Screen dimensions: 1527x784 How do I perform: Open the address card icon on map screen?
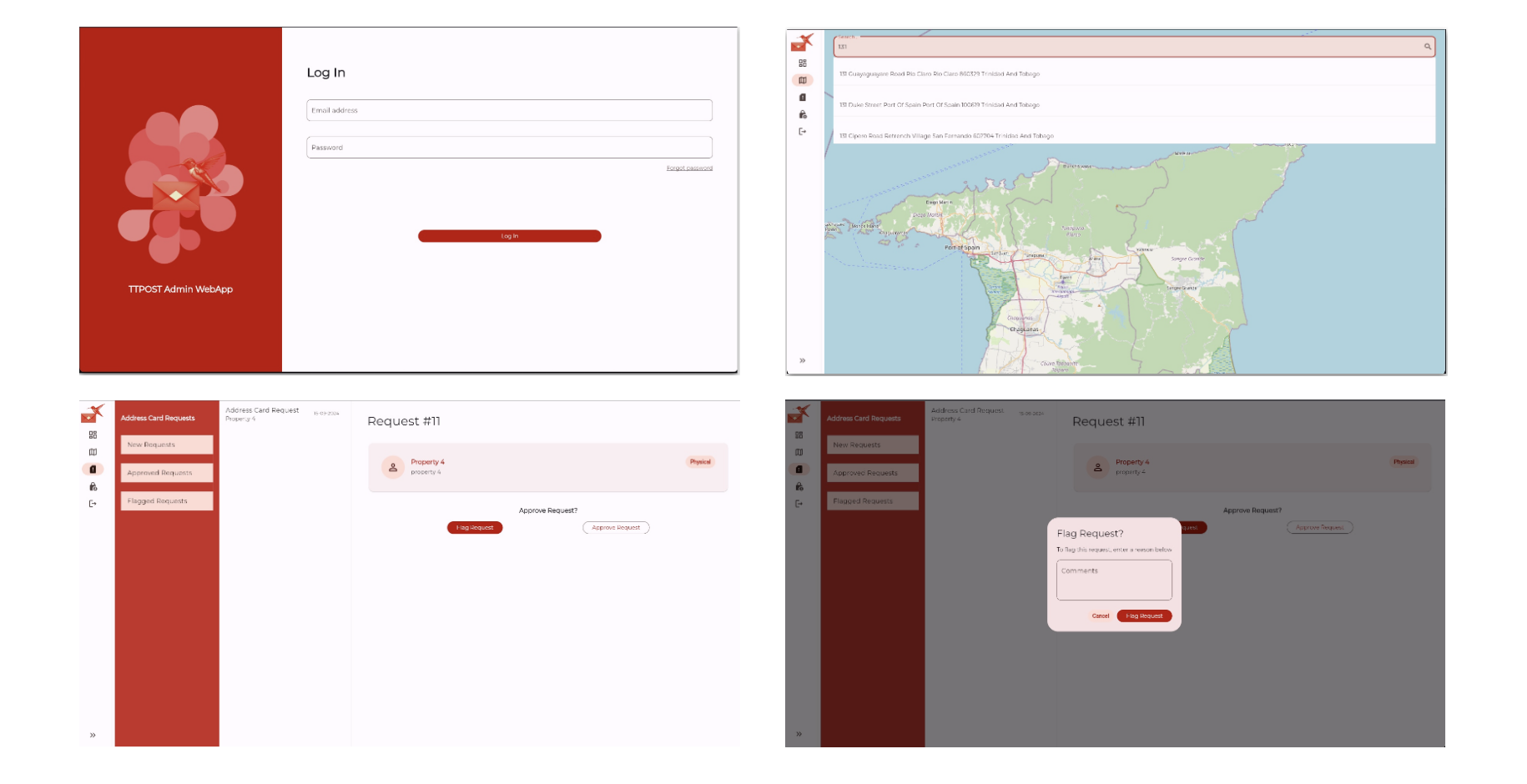(x=803, y=98)
